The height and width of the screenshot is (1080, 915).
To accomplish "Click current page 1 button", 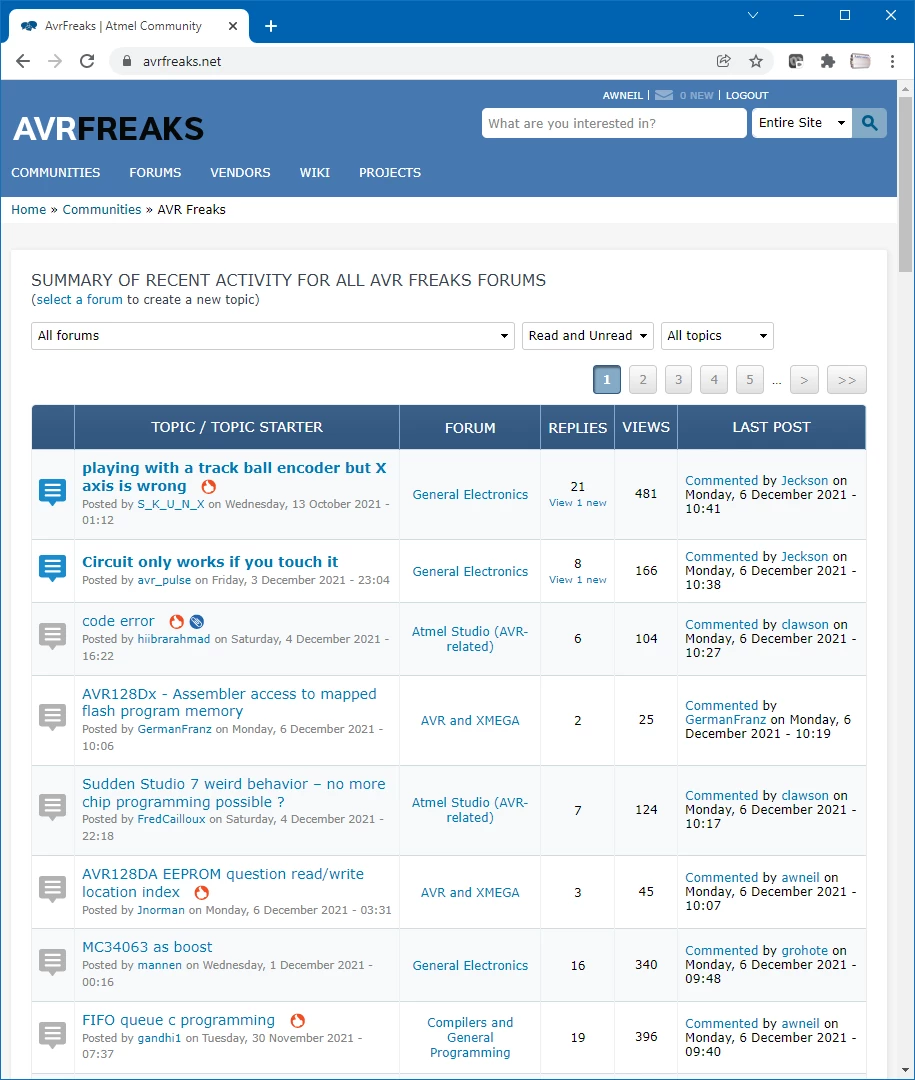I will 607,380.
